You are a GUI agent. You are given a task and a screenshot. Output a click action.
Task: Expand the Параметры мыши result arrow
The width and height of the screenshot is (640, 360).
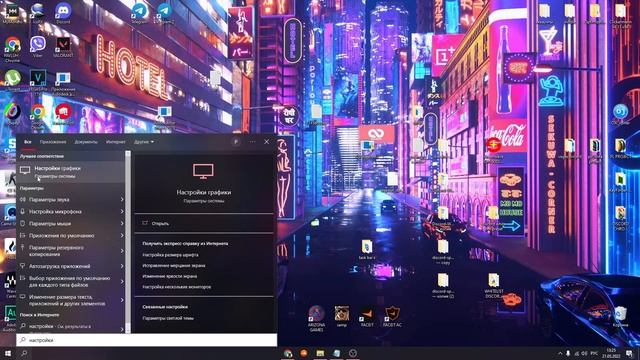tap(122, 223)
